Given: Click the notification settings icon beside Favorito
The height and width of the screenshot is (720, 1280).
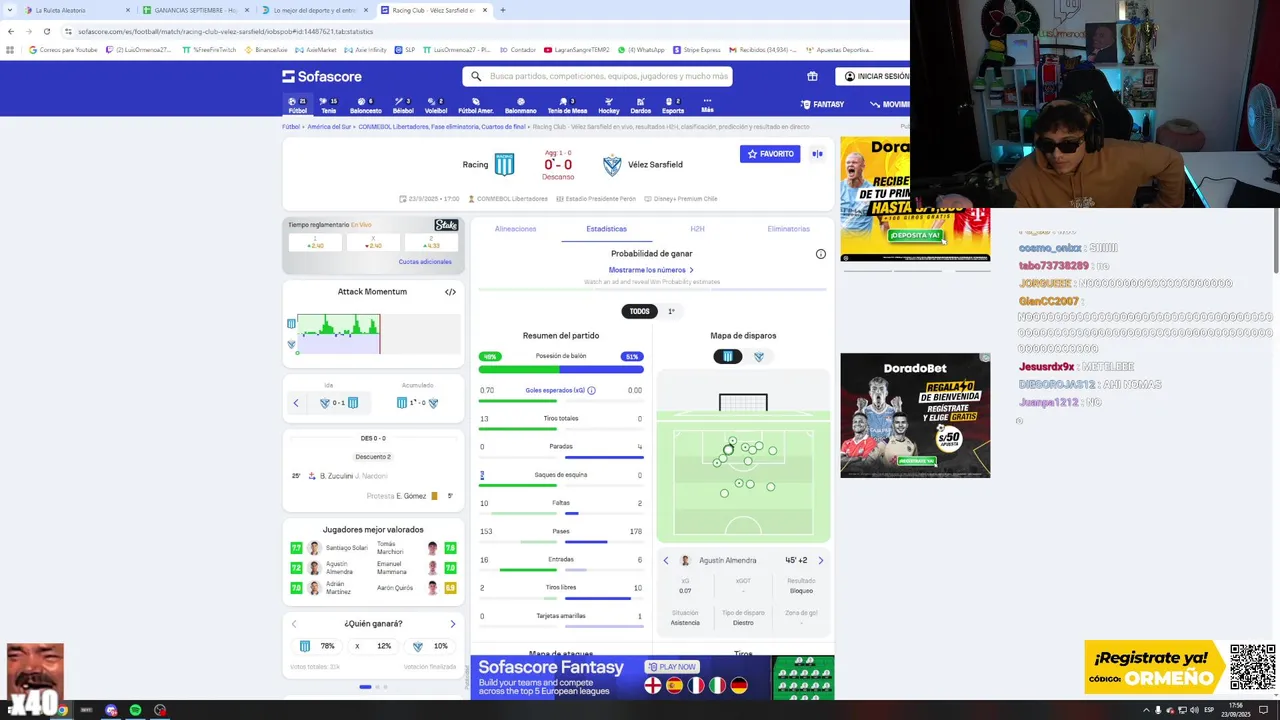Looking at the screenshot, I should tap(817, 154).
